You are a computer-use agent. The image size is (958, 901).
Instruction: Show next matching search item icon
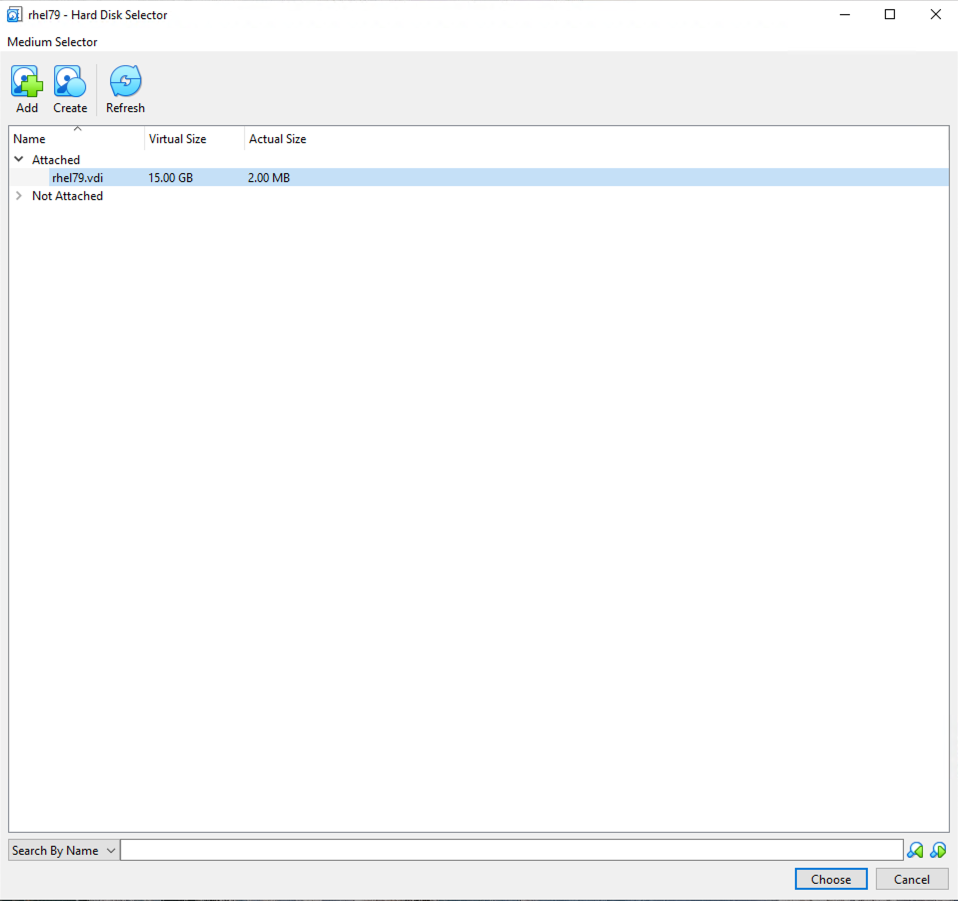(938, 850)
